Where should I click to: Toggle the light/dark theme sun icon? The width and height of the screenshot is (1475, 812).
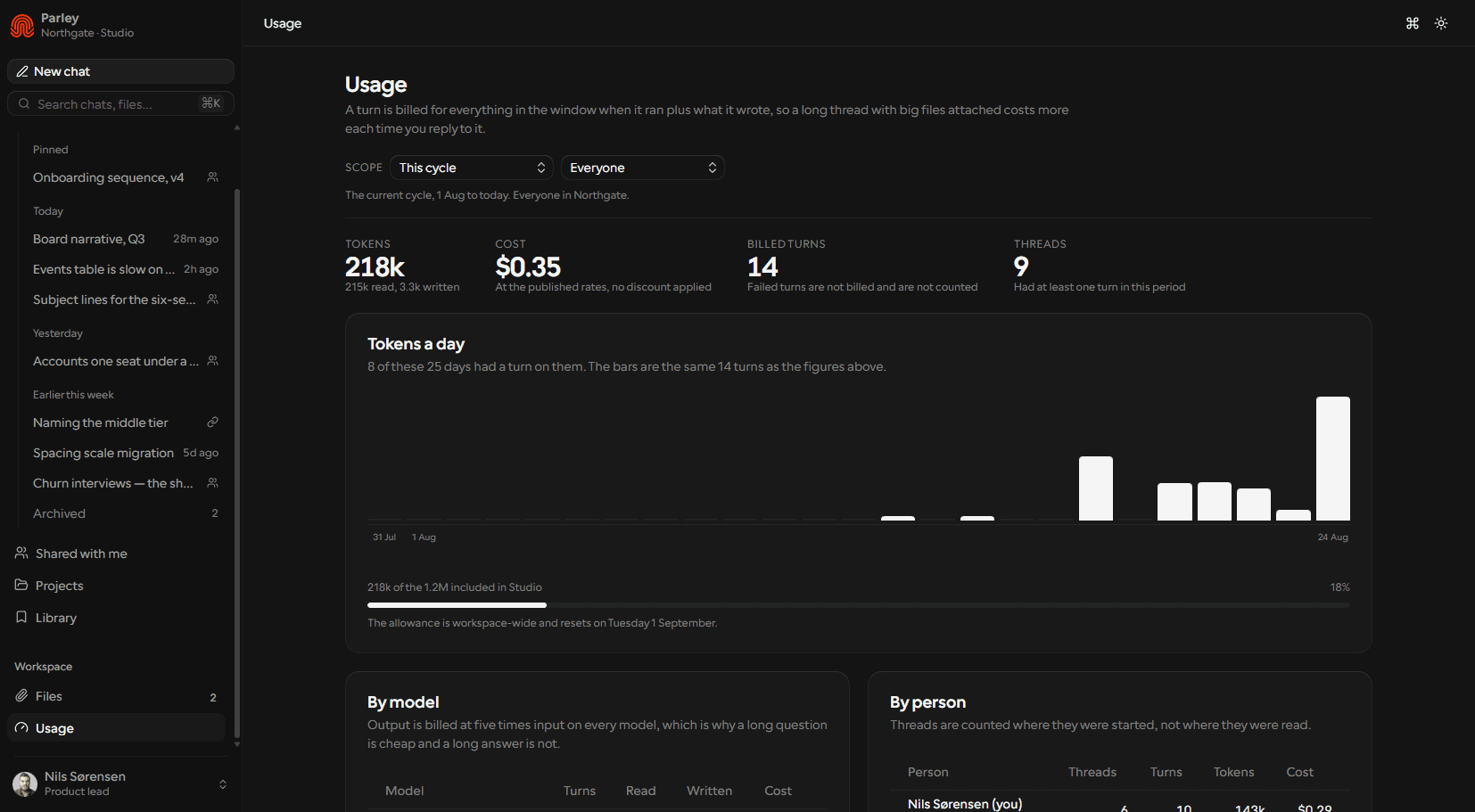pyautogui.click(x=1441, y=23)
